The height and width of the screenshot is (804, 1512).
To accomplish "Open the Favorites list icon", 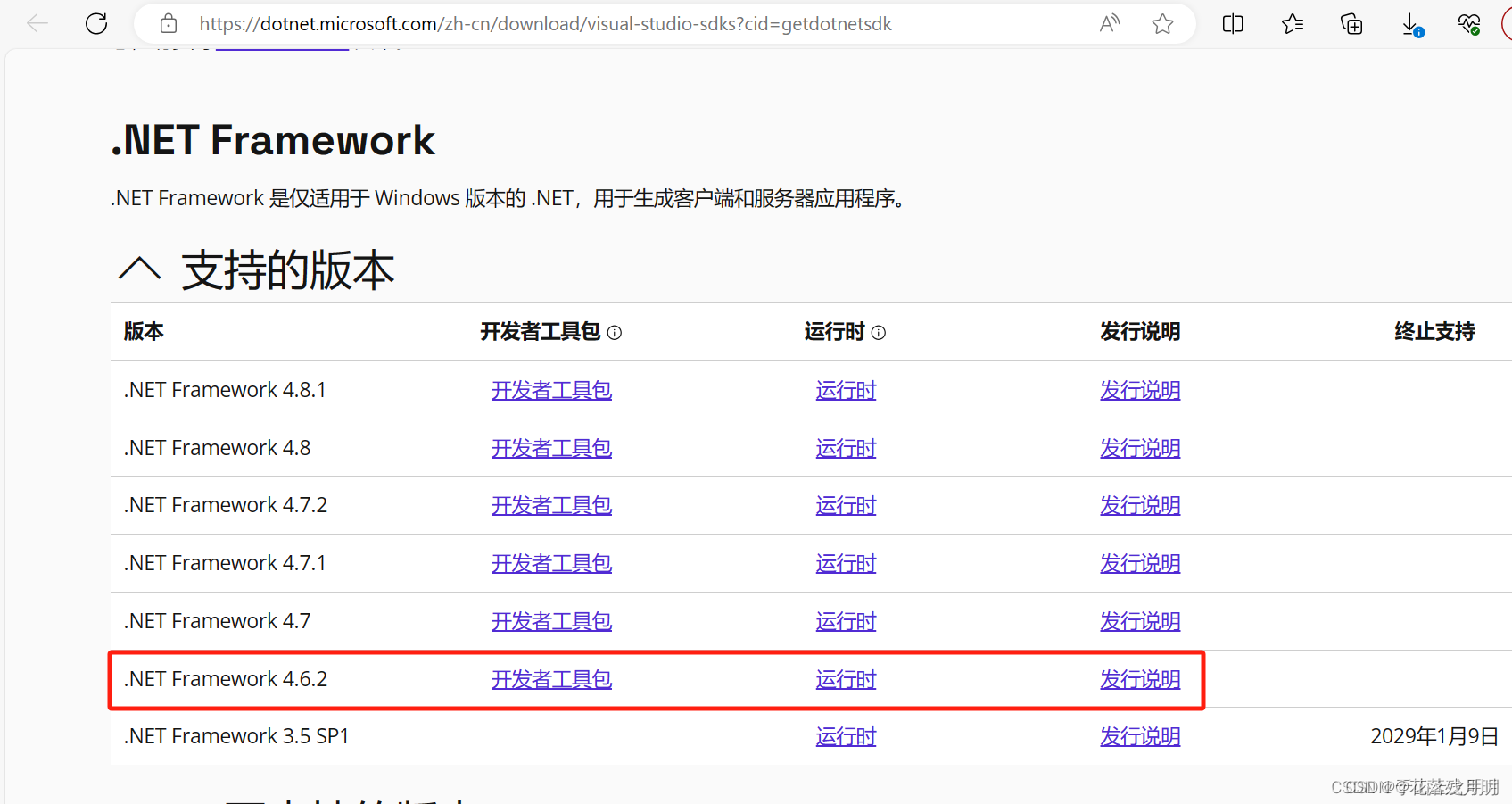I will point(1293,24).
